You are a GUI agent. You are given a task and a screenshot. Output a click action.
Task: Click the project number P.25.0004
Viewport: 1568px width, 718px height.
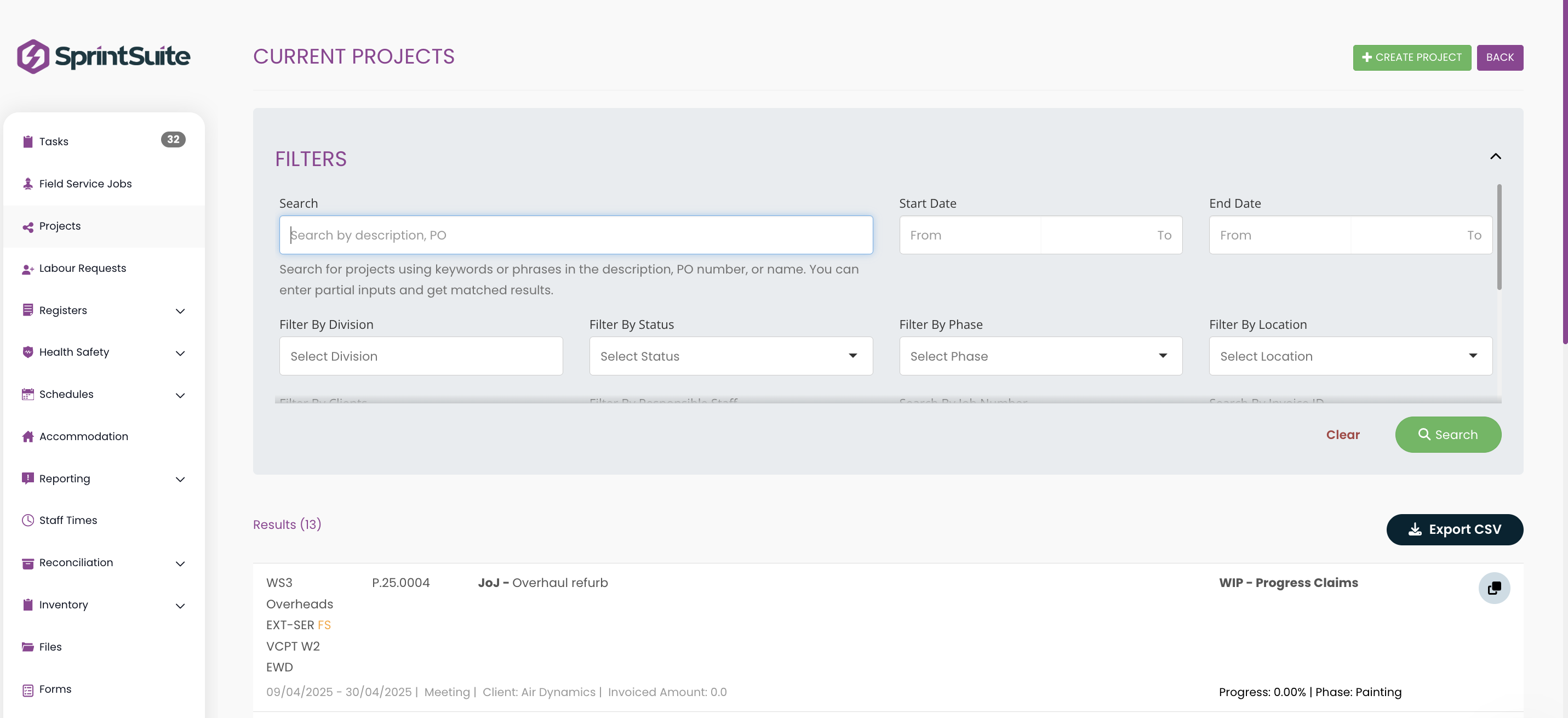[400, 583]
